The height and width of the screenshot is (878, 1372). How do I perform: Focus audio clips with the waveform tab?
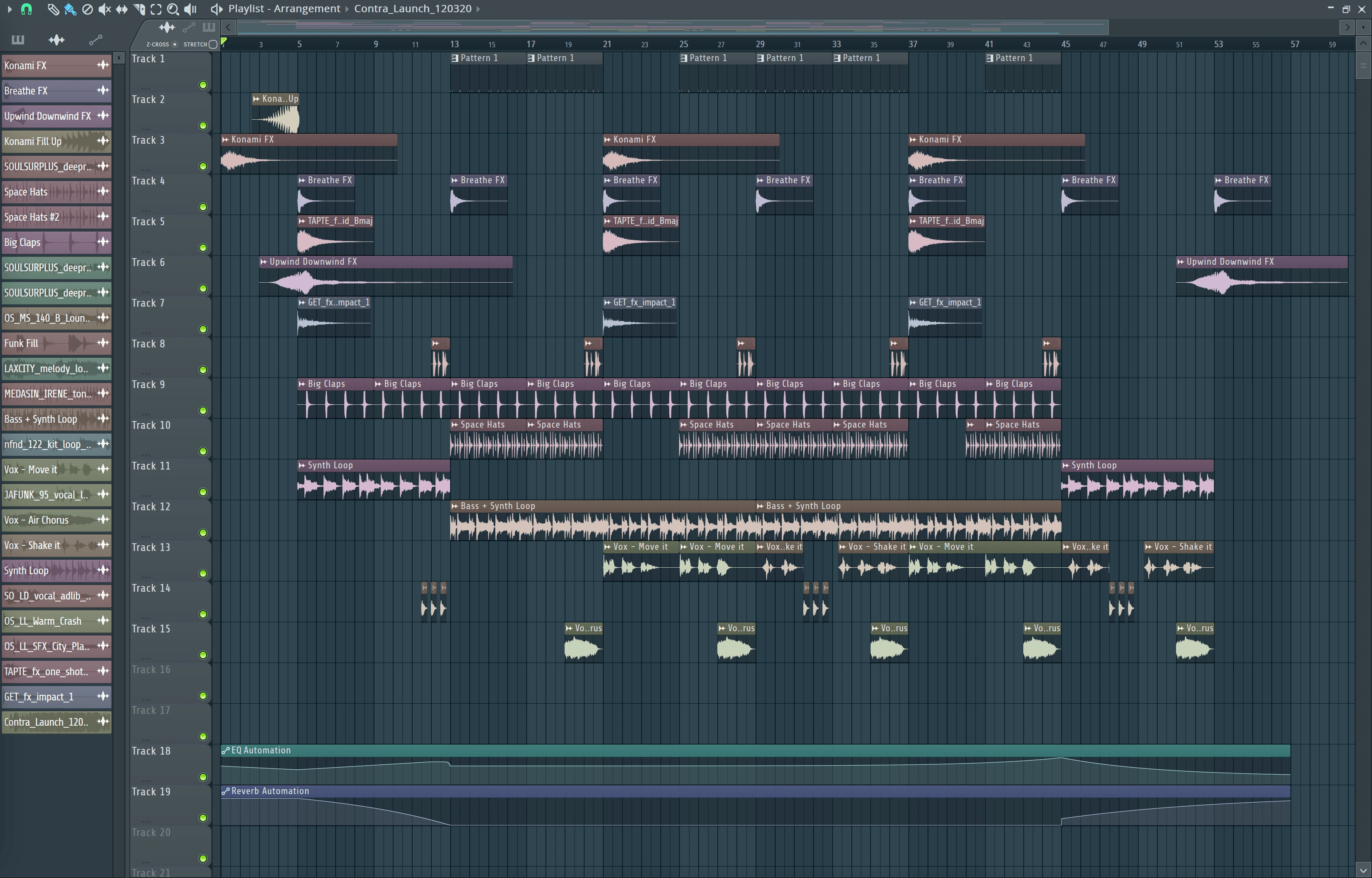(167, 27)
